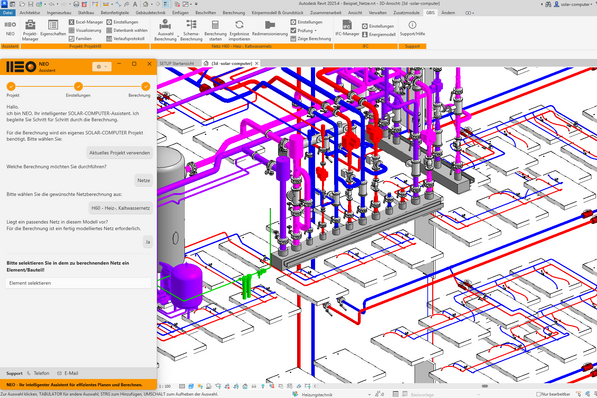Switch to the SETUP Startansicht view tab
This screenshot has width=597, height=398.
tap(177, 63)
